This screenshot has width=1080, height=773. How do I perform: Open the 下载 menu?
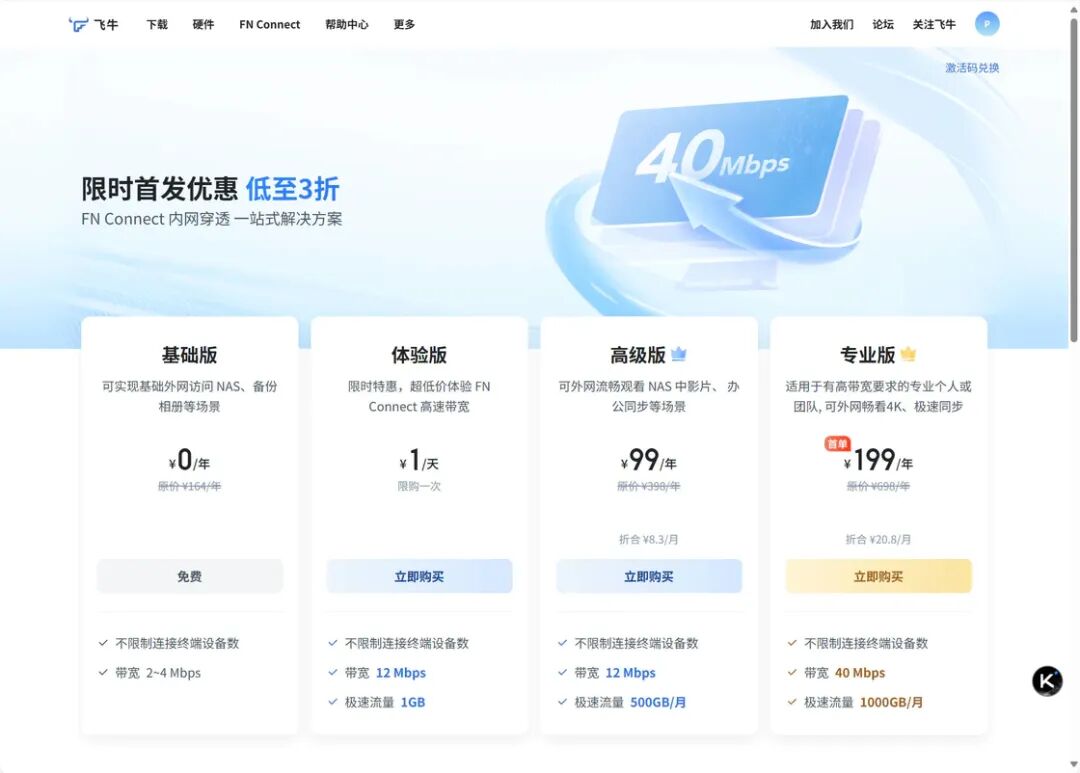point(156,24)
